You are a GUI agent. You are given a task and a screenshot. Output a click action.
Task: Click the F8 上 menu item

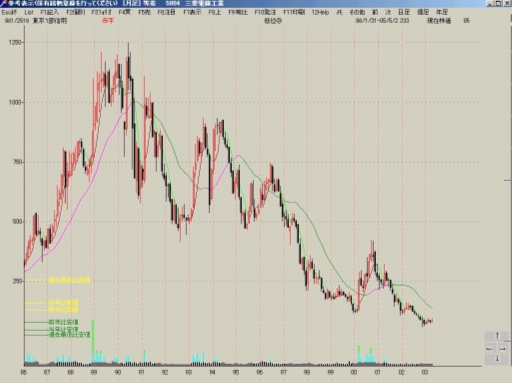coord(215,12)
